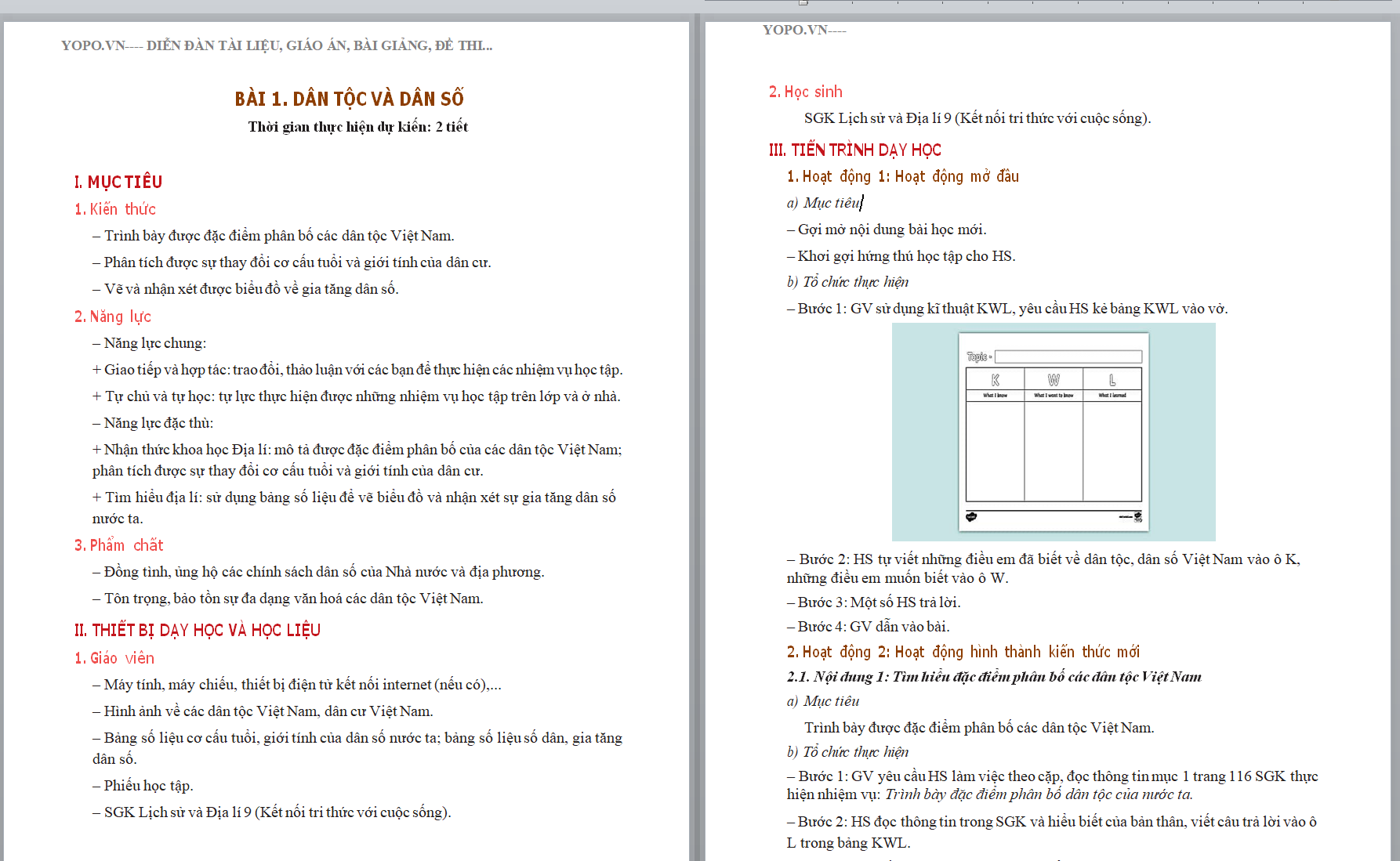Screen dimensions: 1400x861
Task: Click the line 'Bước 2: HS đọc thông tin trong SGK'
Action: pos(1052,832)
